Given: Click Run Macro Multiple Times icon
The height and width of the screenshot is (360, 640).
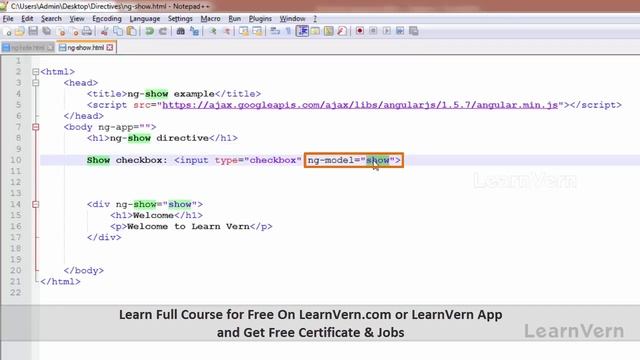Looking at the screenshot, I should 400,31.
